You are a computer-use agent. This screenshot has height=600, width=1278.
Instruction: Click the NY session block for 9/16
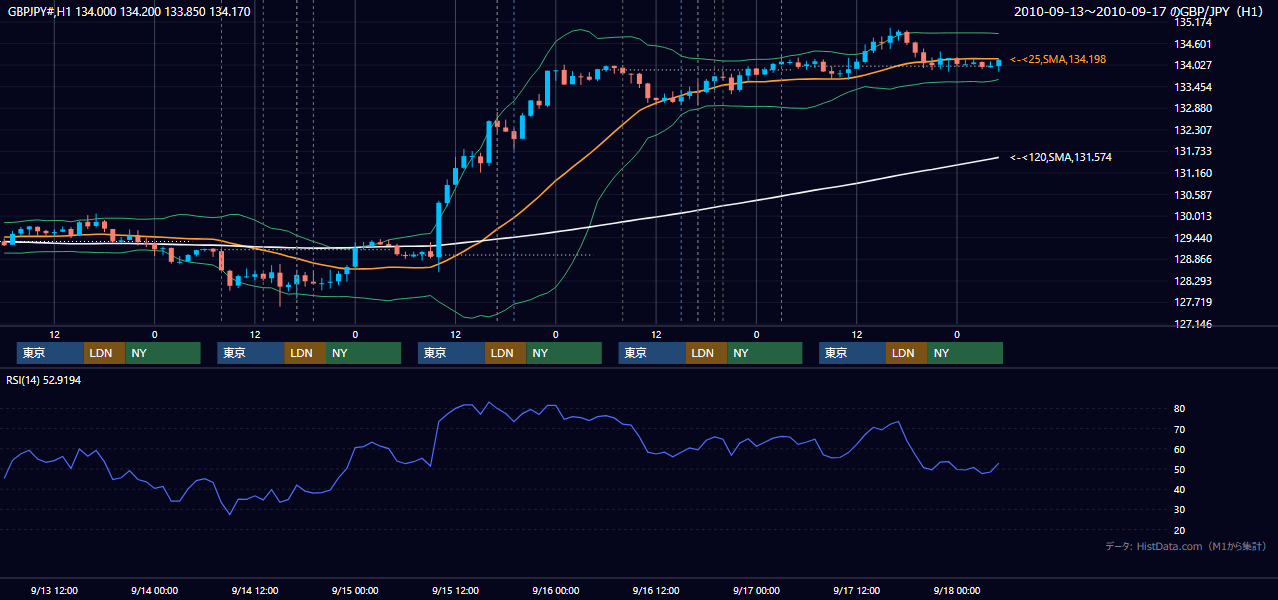tap(765, 353)
